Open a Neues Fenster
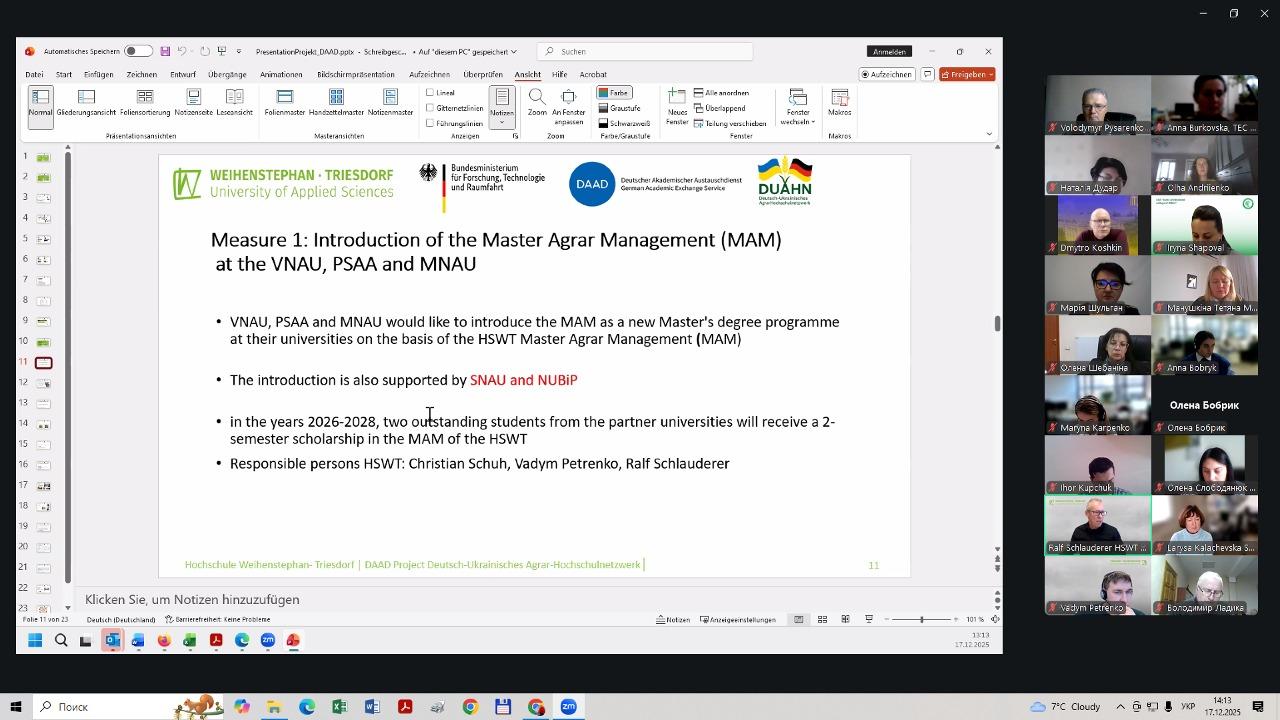1280x720 pixels. pos(677,104)
